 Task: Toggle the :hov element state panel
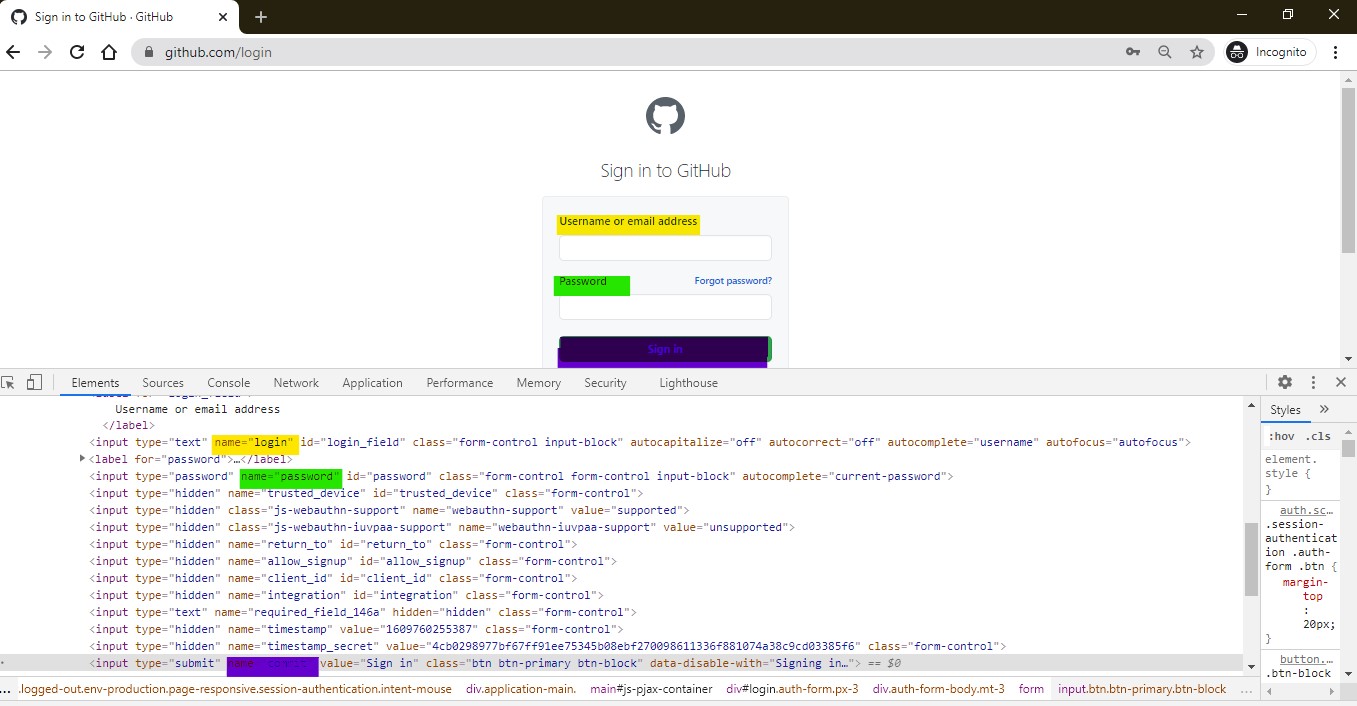[1281, 436]
